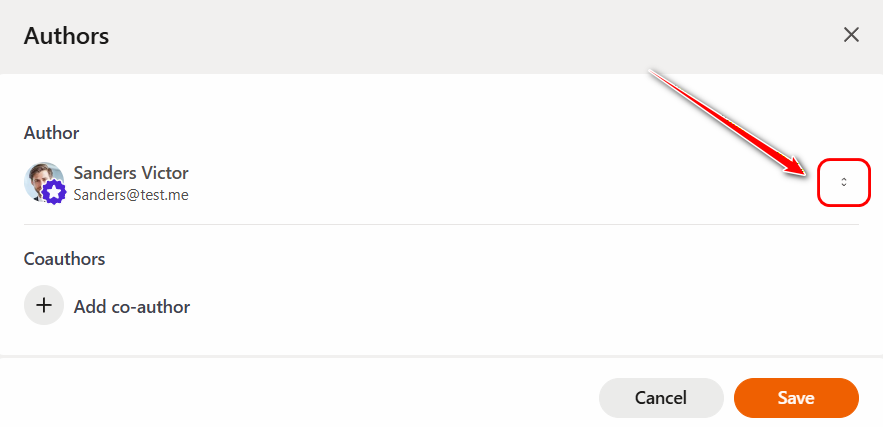Click Sanders Victor's avatar photo
The width and height of the screenshot is (883, 427).
[40, 177]
